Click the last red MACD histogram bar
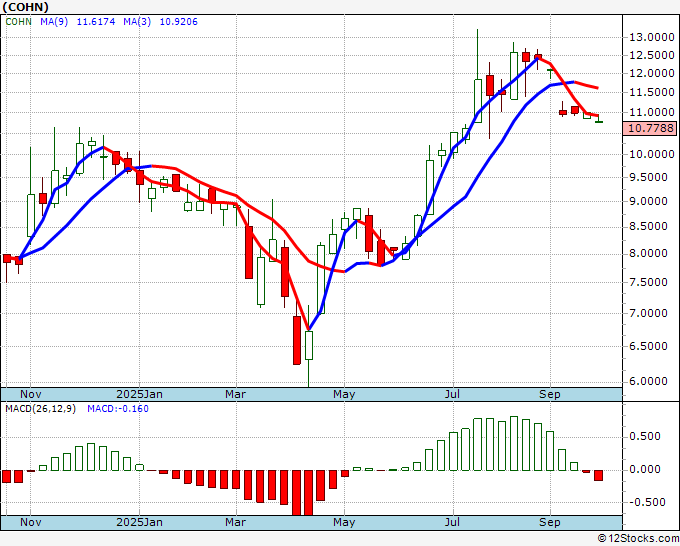This screenshot has width=680, height=546. [598, 475]
